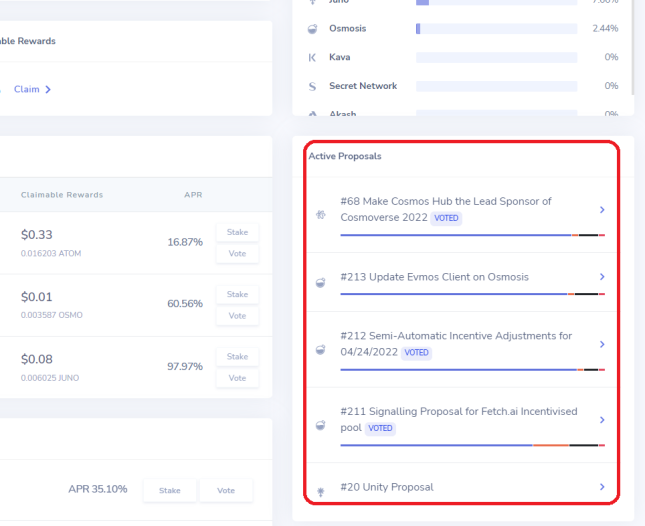This screenshot has height=526, width=645.
Task: Click the Kava network icon
Action: coord(312,58)
